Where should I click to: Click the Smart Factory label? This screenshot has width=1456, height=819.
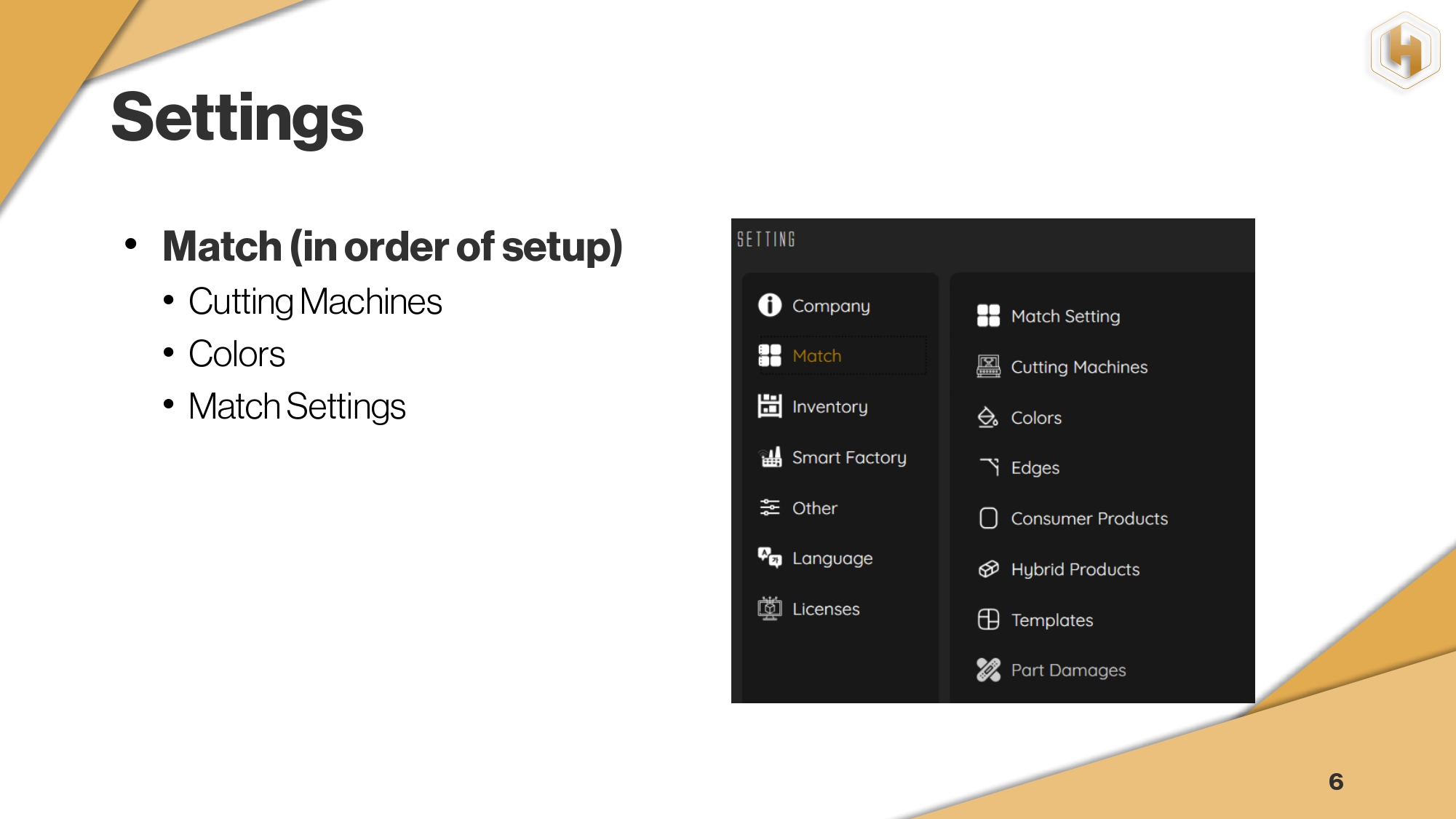point(848,457)
